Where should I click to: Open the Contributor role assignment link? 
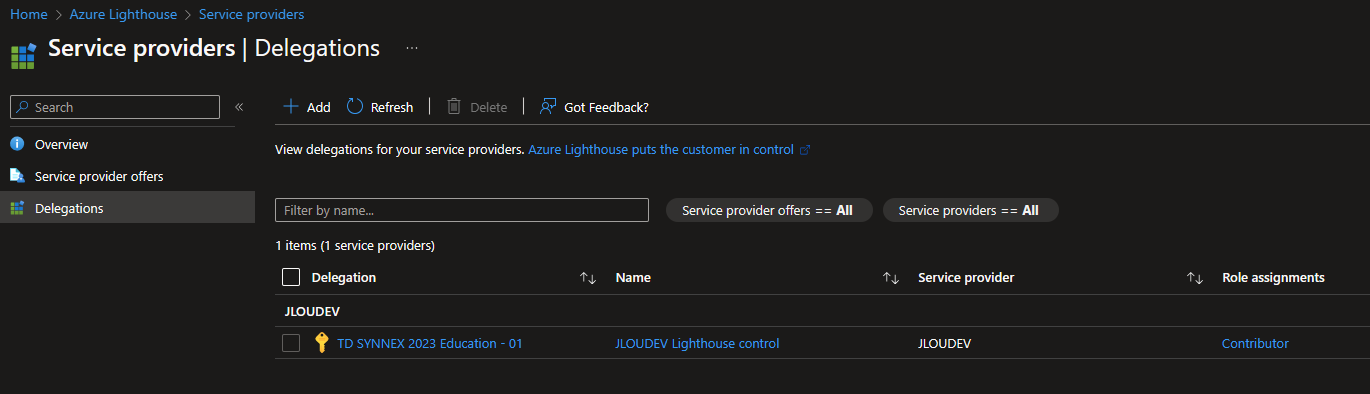point(1255,343)
